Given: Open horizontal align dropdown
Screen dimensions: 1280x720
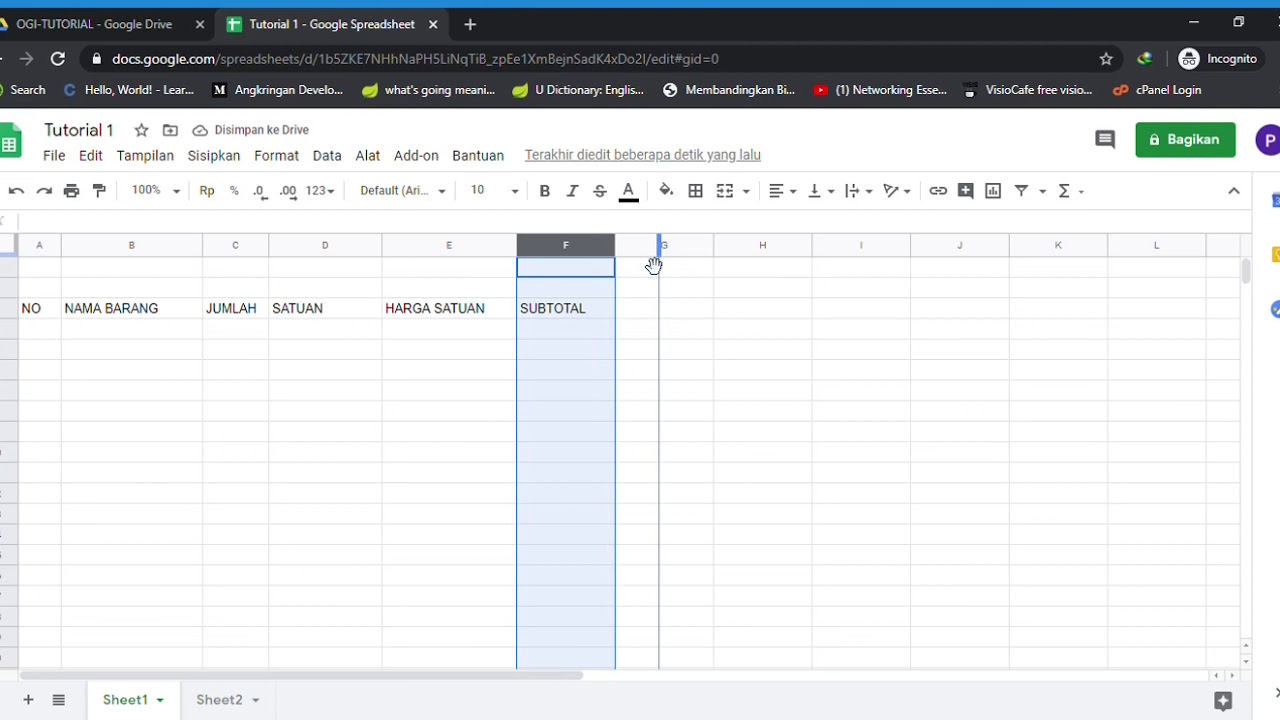Looking at the screenshot, I should point(782,191).
